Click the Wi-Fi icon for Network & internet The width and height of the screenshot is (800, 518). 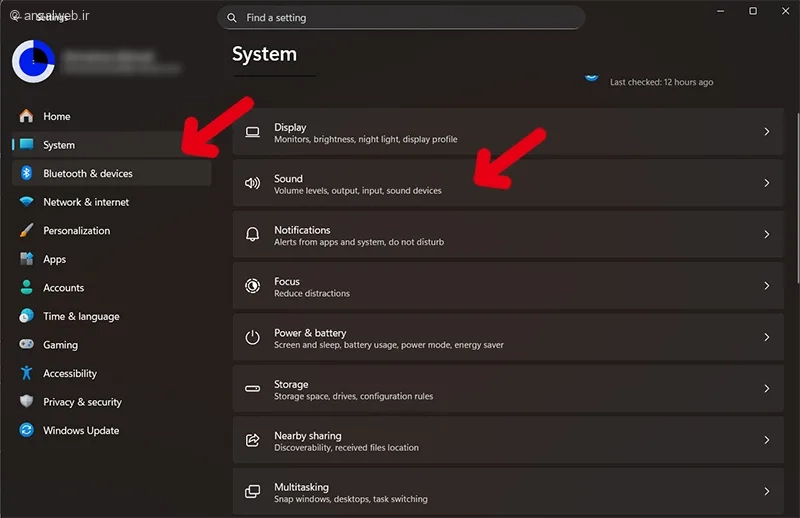tap(27, 202)
